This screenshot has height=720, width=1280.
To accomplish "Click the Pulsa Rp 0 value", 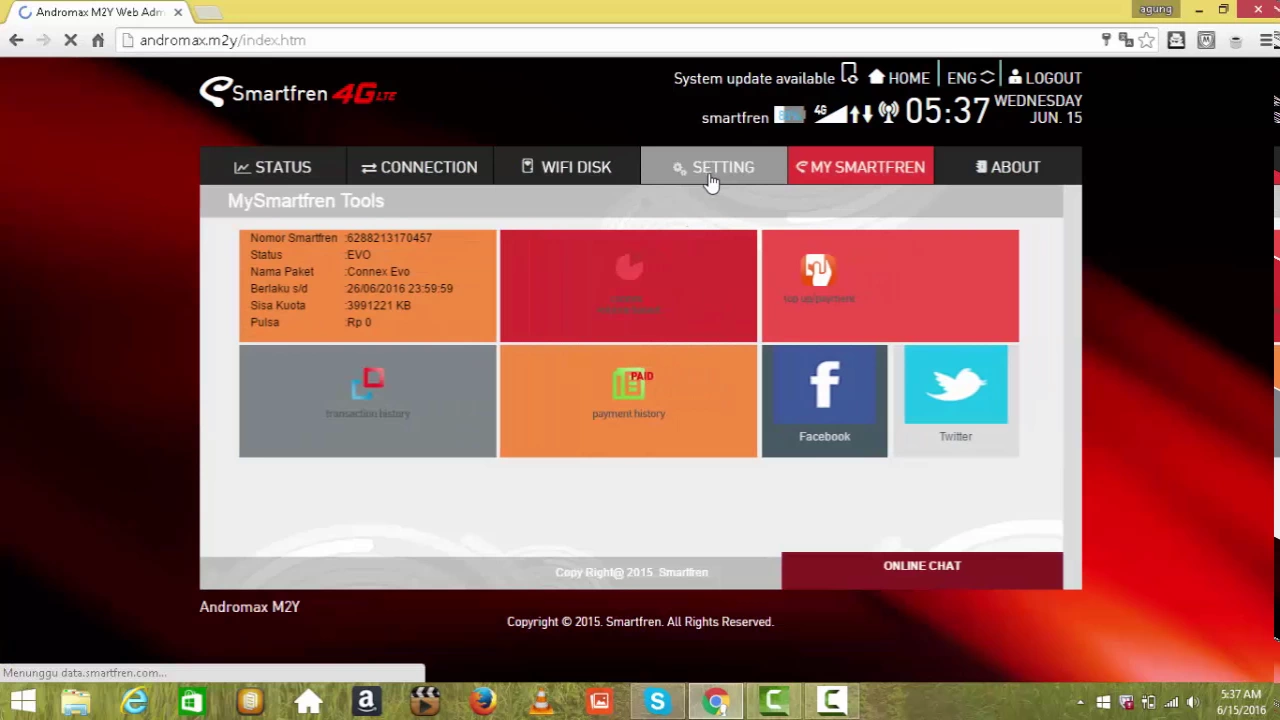I will click(x=358, y=322).
